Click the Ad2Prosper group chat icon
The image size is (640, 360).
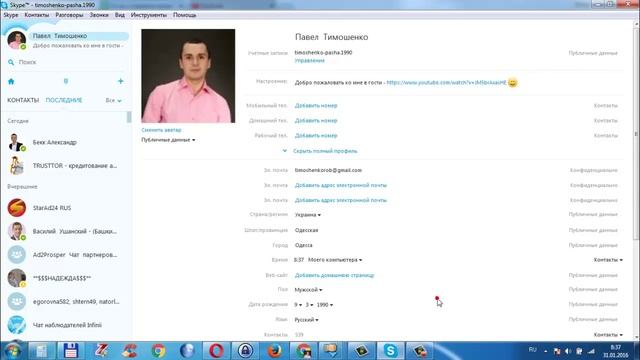tap(17, 255)
